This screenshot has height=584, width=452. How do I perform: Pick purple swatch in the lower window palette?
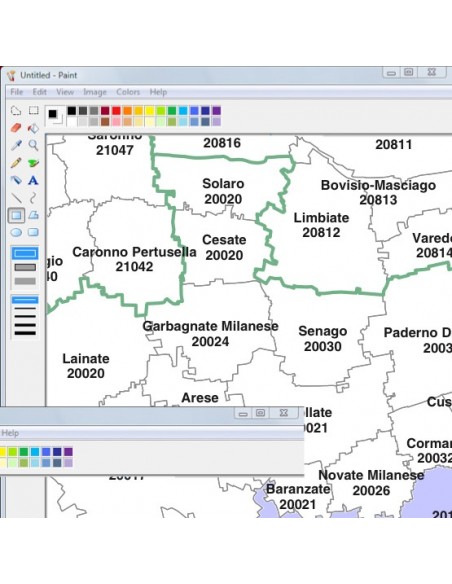68,452
